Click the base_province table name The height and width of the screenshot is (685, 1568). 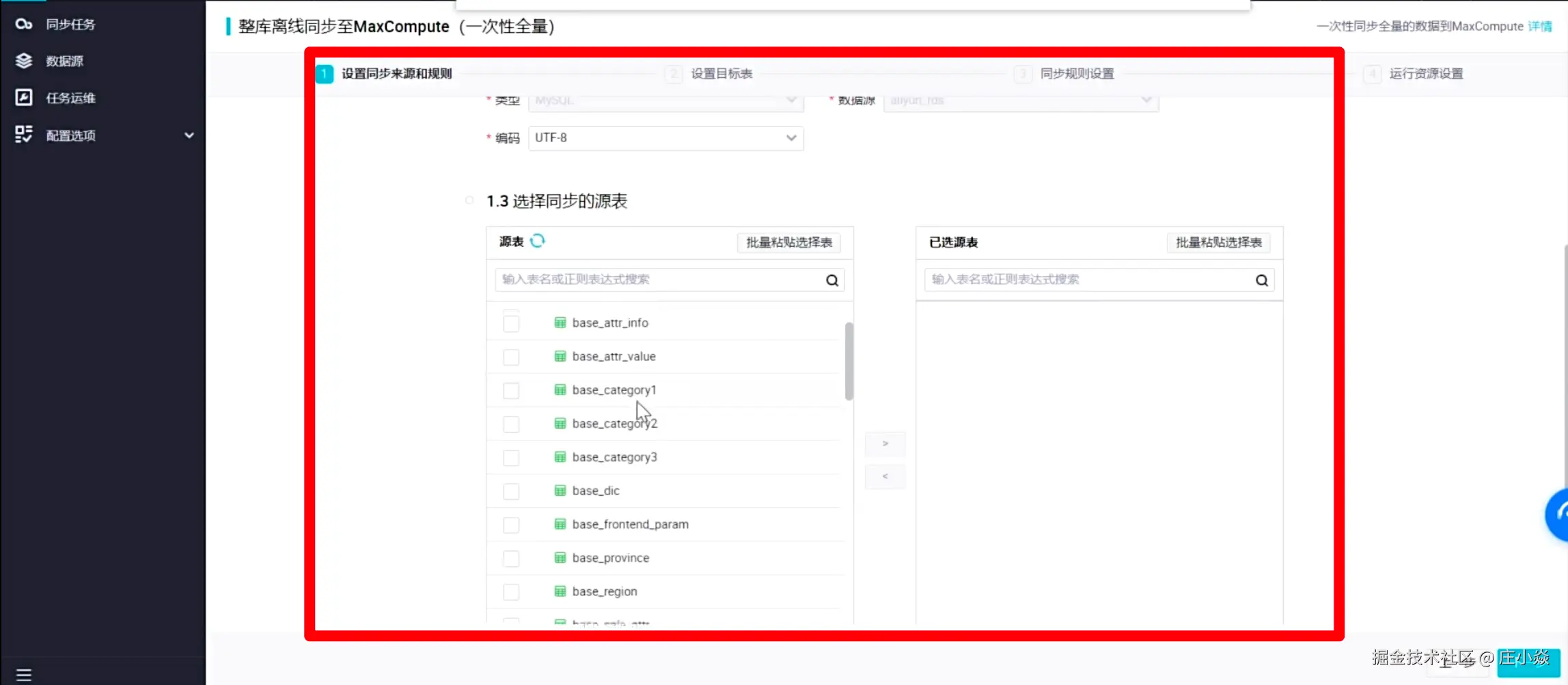point(611,558)
